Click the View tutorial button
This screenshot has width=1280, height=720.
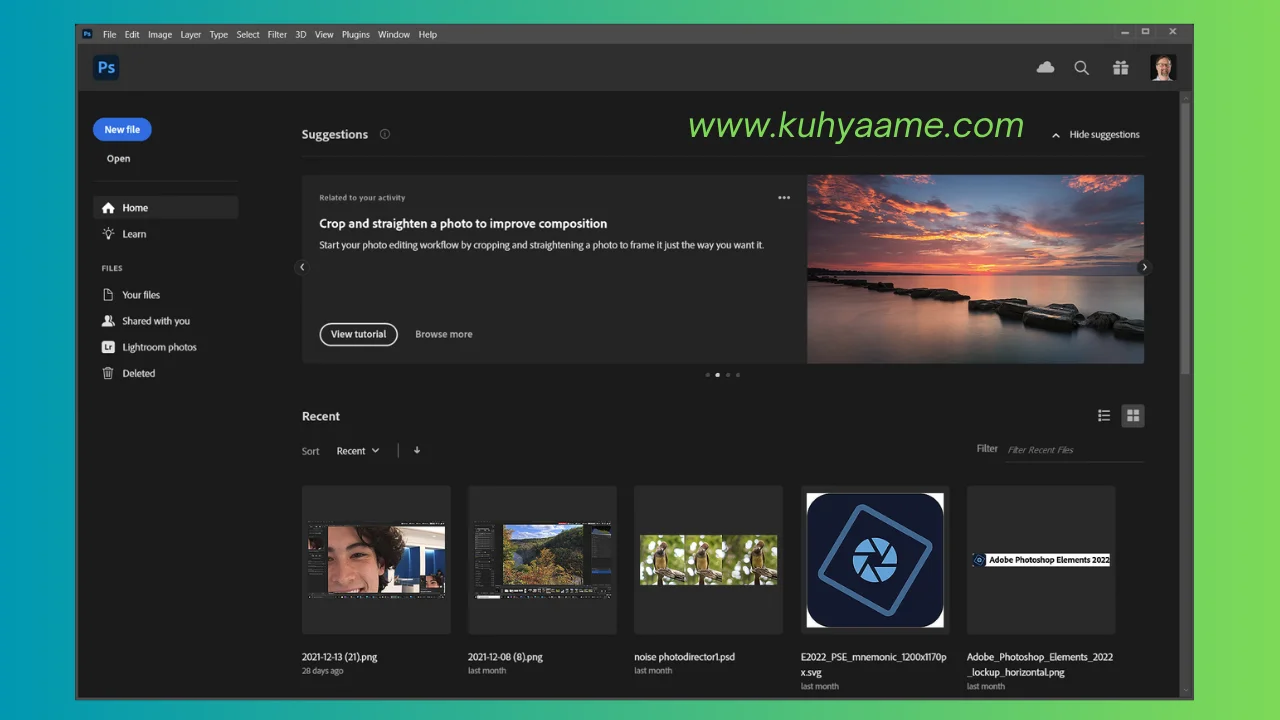(358, 334)
